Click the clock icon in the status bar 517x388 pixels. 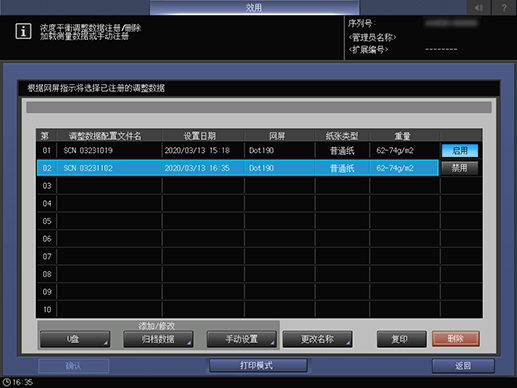pyautogui.click(x=7, y=382)
